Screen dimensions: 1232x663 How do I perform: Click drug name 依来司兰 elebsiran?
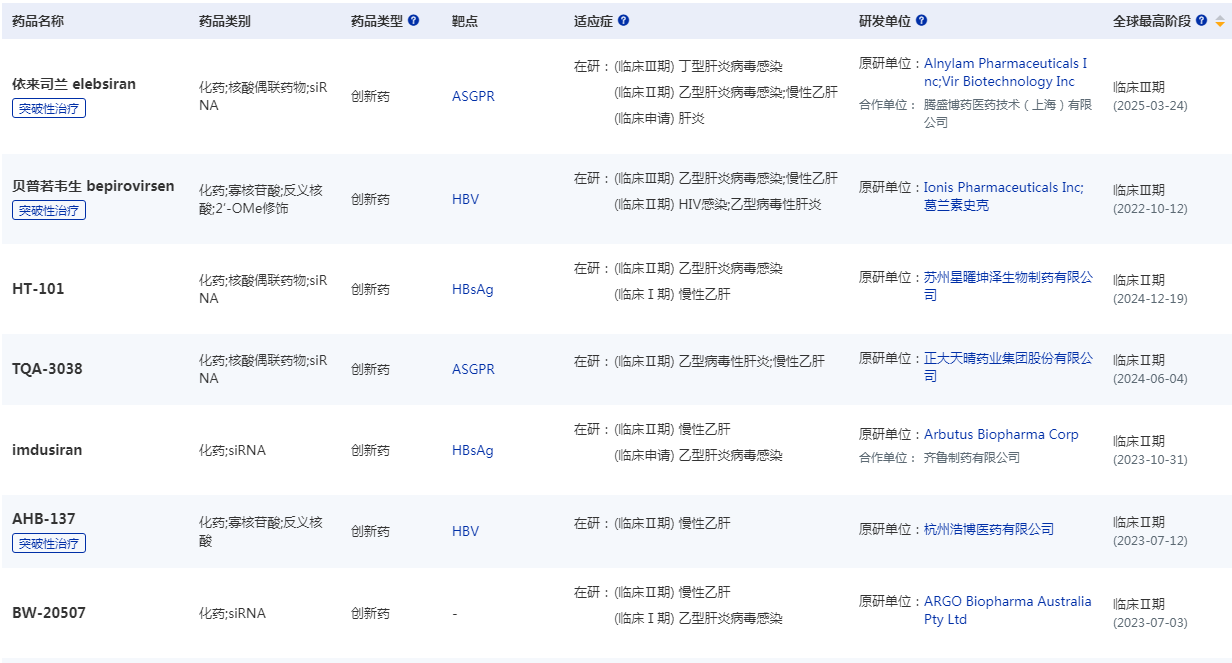click(x=74, y=84)
